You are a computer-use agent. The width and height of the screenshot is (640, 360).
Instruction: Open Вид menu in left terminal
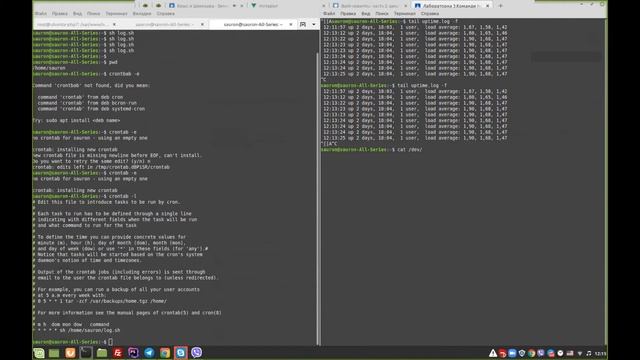[78, 13]
